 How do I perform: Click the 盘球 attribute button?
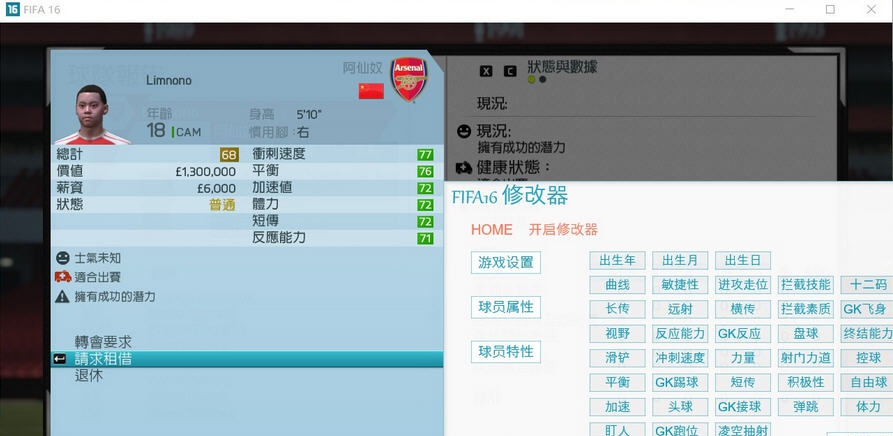805,334
